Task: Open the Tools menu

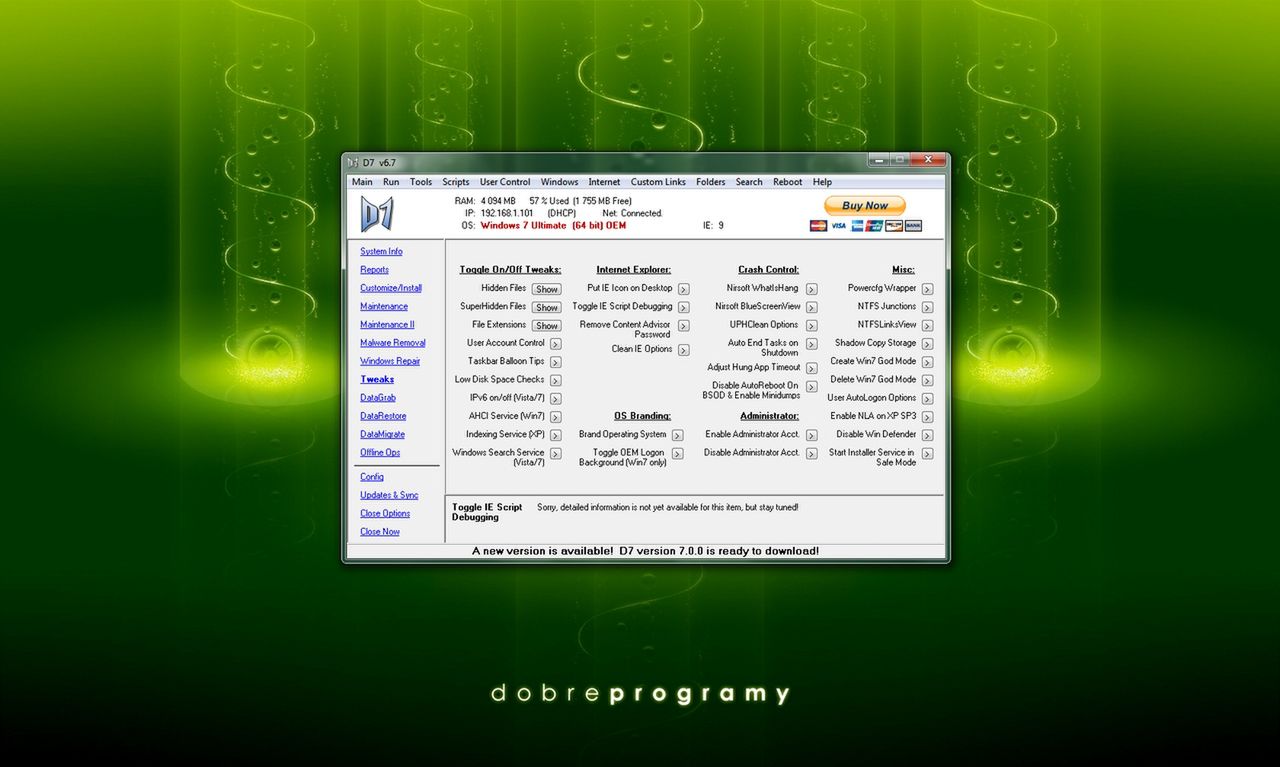Action: [x=421, y=182]
